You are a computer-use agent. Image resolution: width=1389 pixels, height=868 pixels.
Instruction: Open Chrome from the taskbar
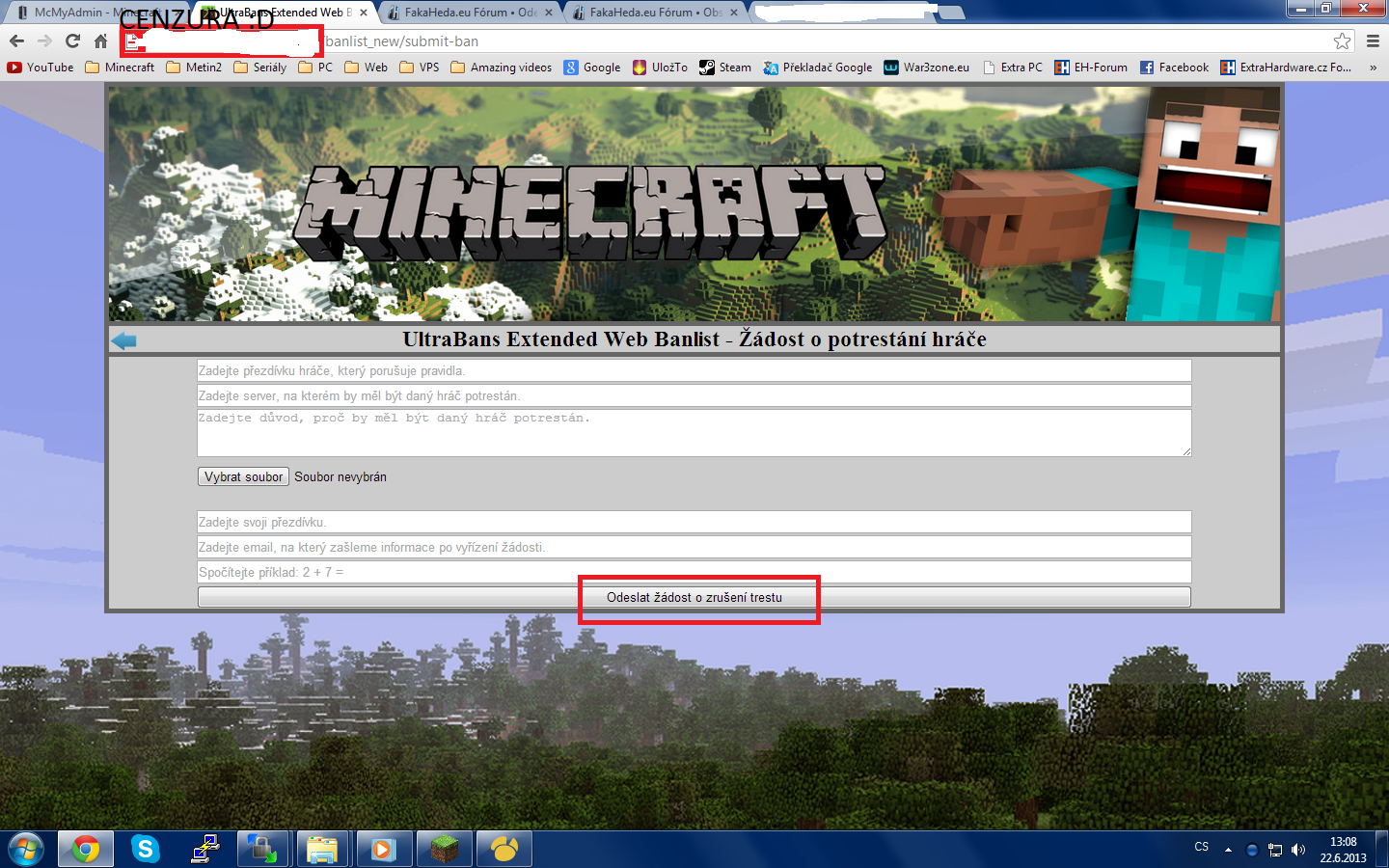coord(86,850)
